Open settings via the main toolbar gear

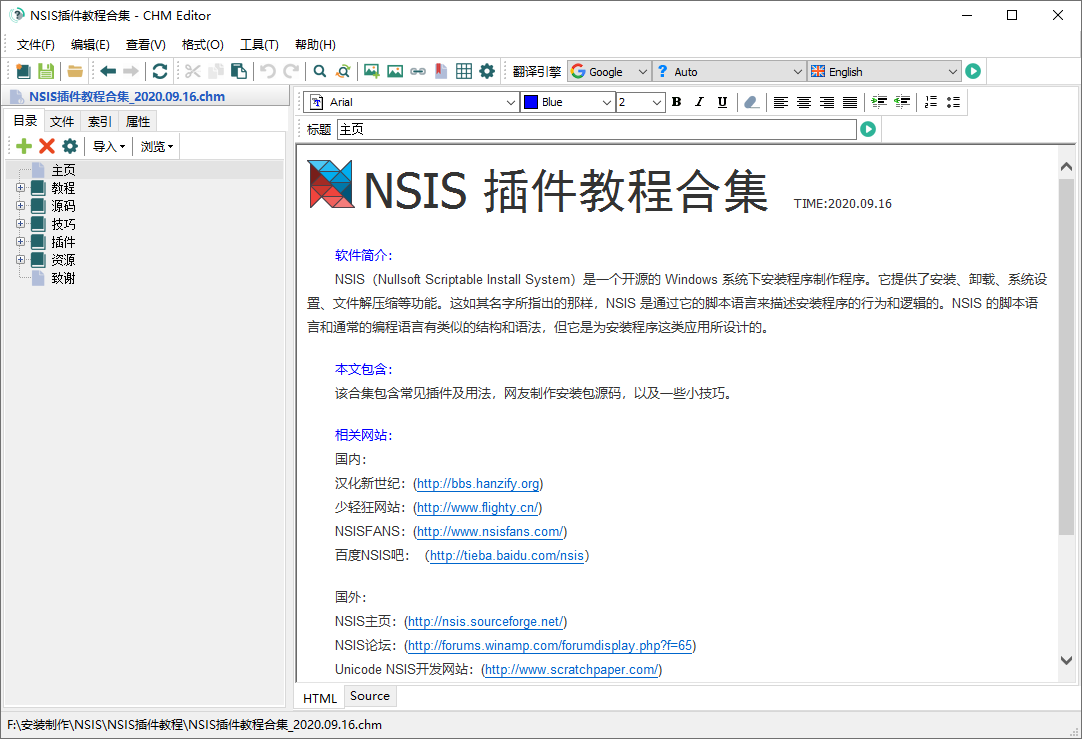pos(487,71)
